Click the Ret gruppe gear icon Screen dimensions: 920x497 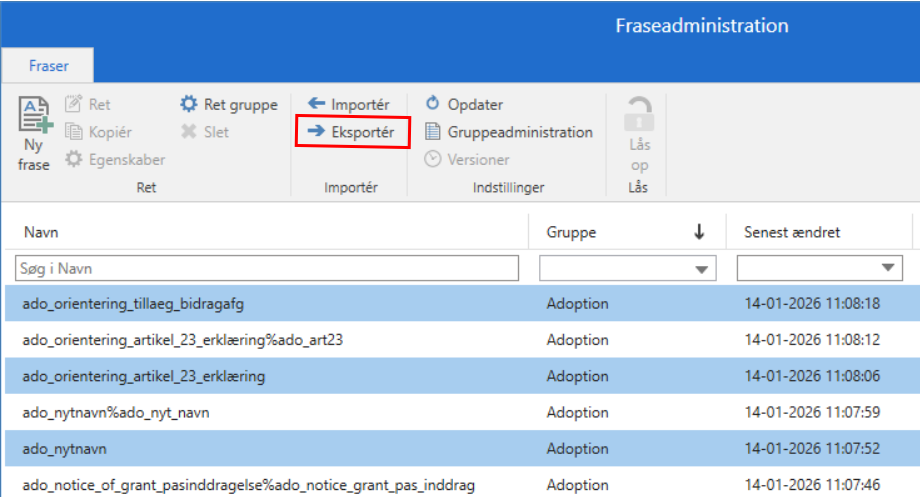188,104
